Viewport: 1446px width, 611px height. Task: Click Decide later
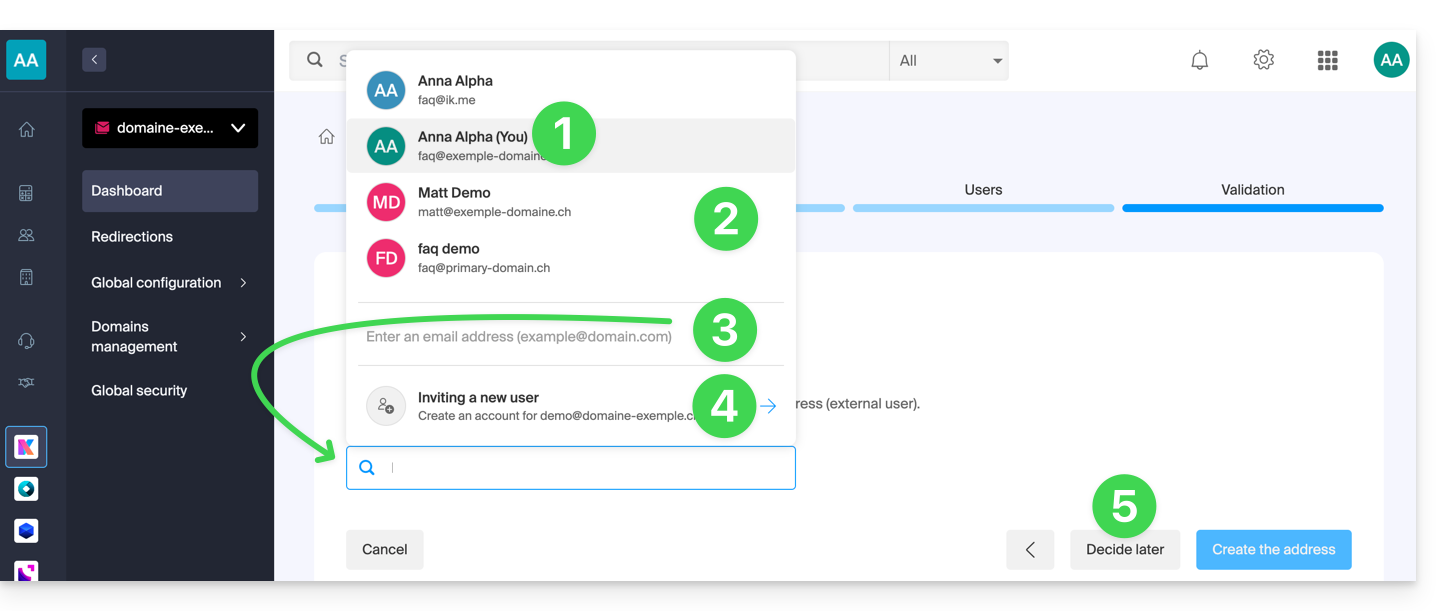pyautogui.click(x=1125, y=550)
